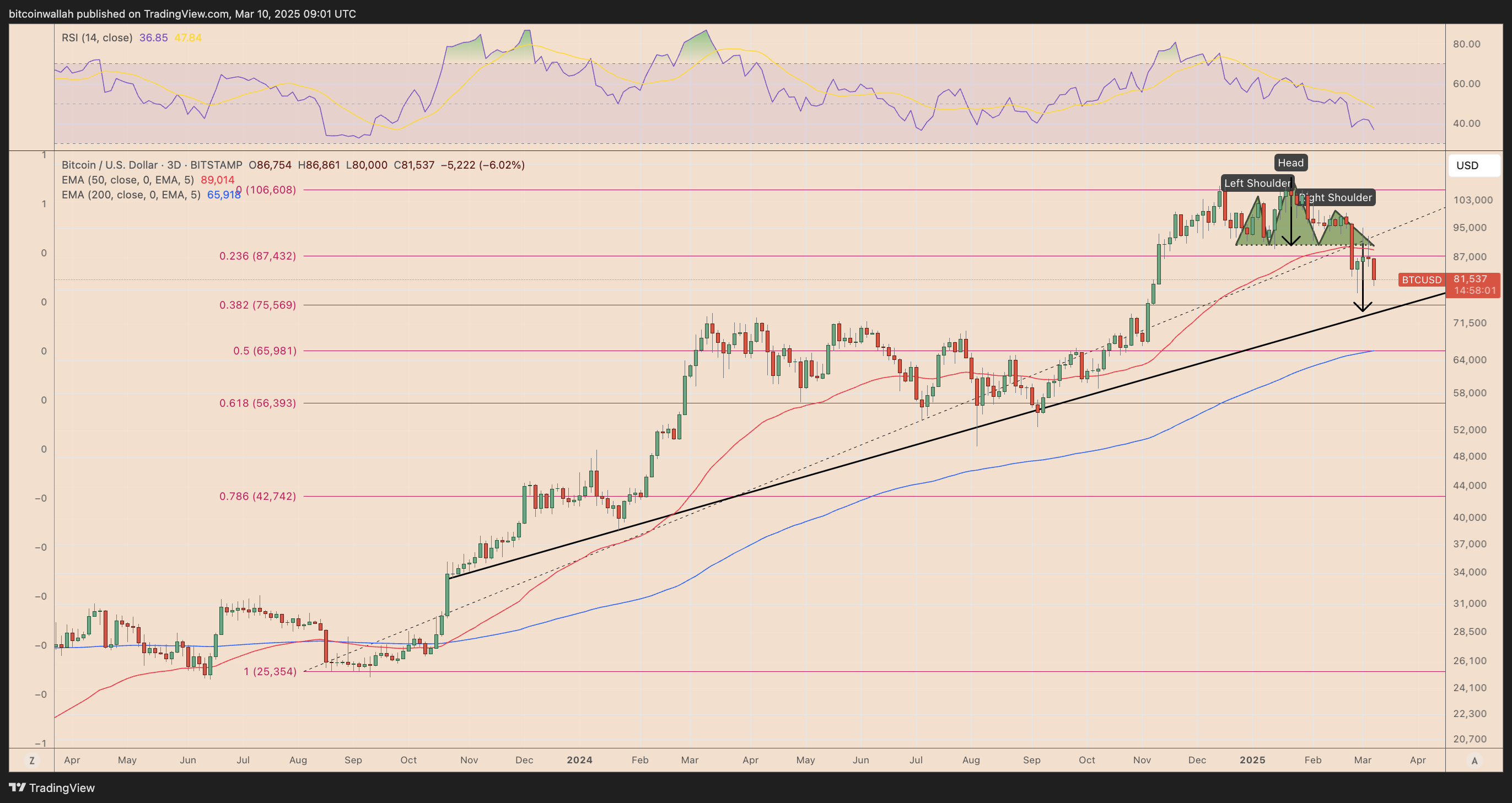Click the 20,700 price axis label
This screenshot has width=1512, height=803.
[1470, 739]
